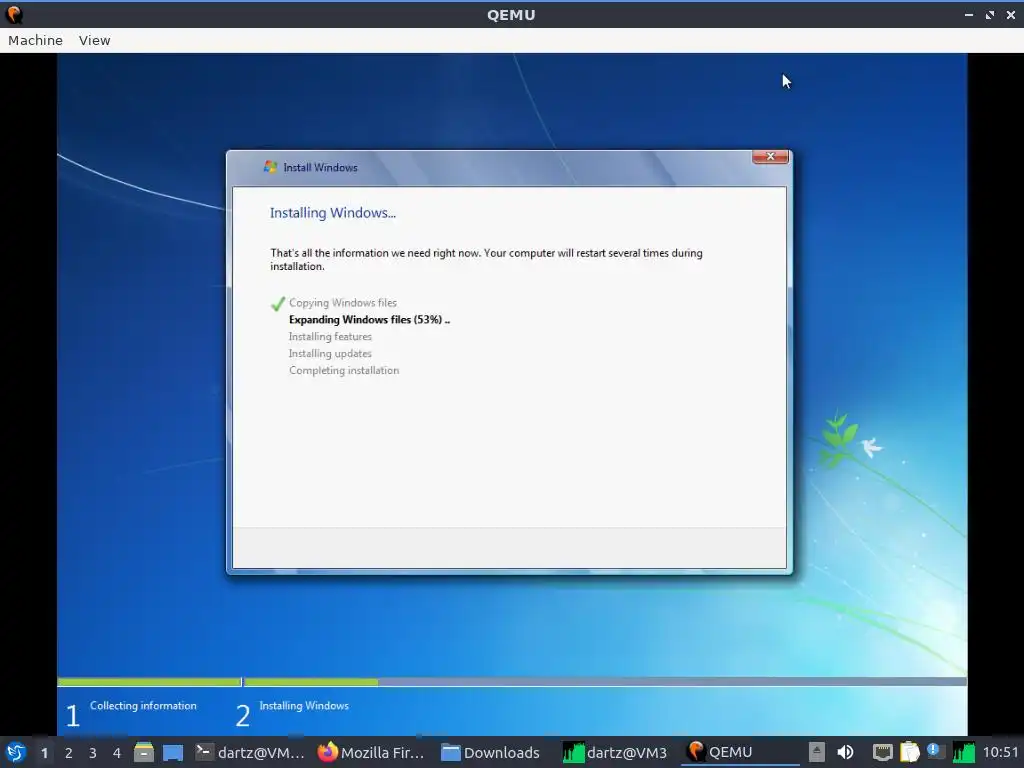Screen dimensions: 1024x768
Task: Click the network connection tray icon
Action: click(x=882, y=752)
